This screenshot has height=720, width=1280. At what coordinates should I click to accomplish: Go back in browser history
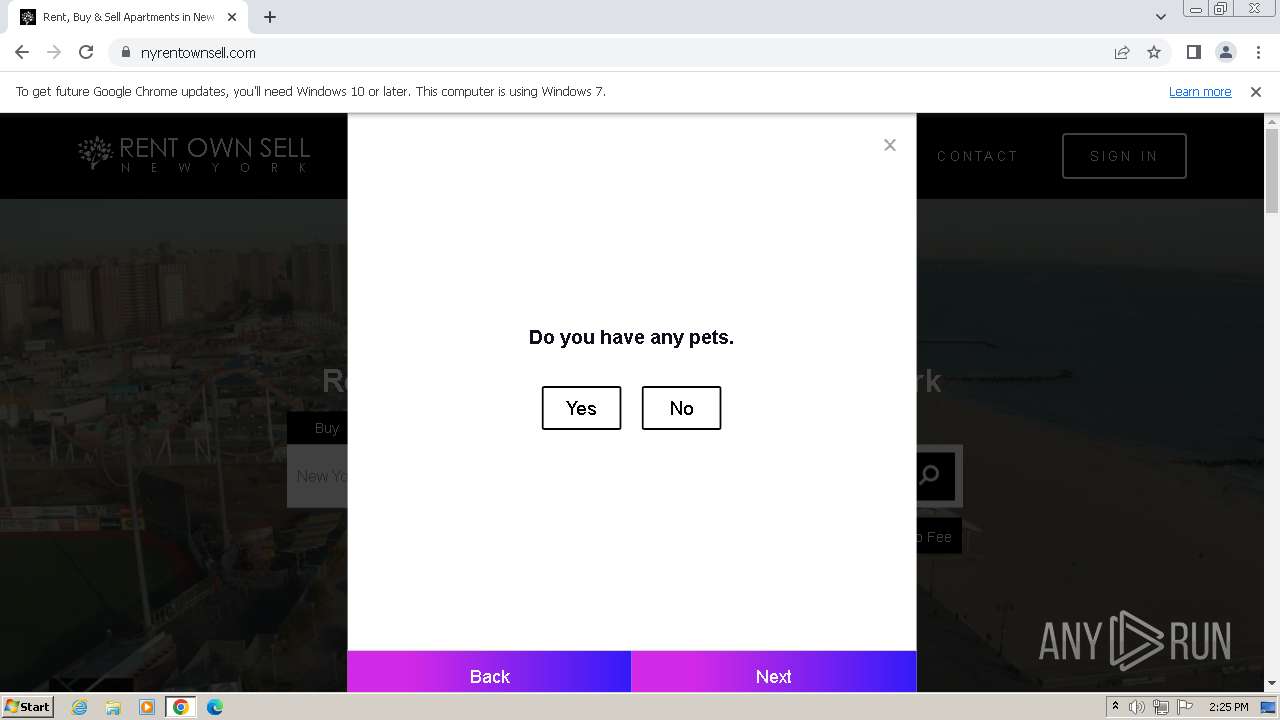pos(22,53)
